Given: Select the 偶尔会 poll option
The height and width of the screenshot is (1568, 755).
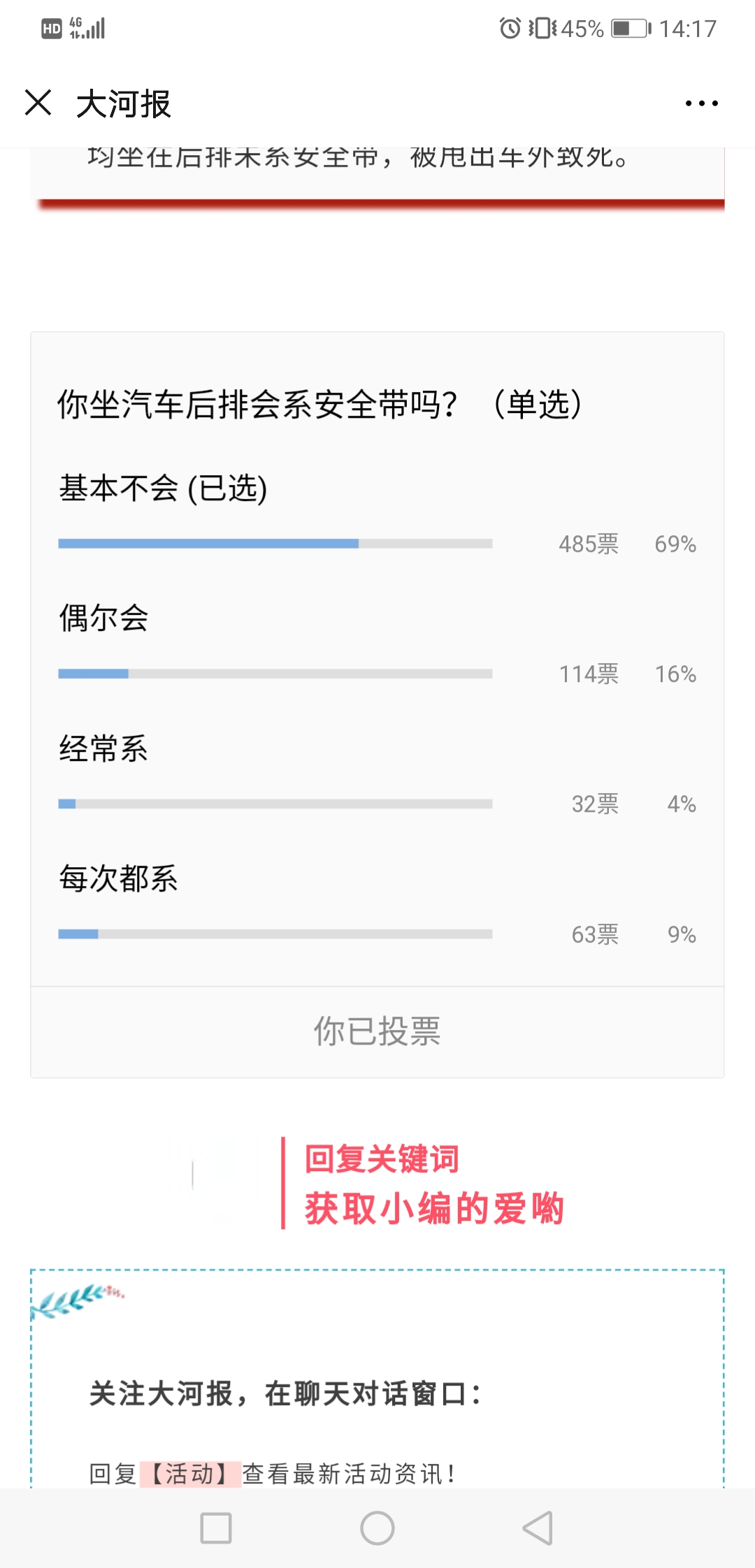Looking at the screenshot, I should click(x=104, y=618).
